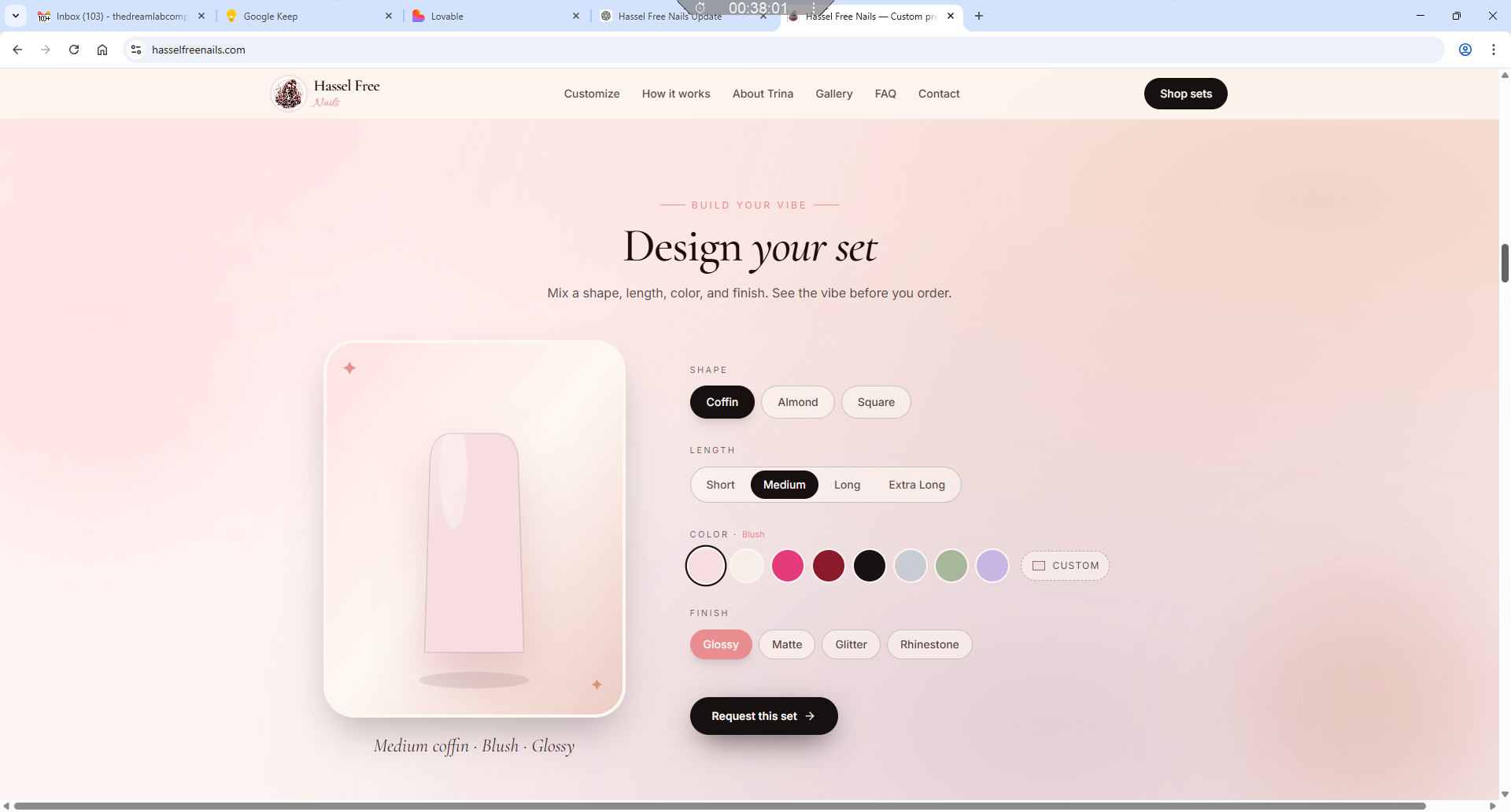This screenshot has height=812, width=1511.
Task: Pick the light gray-blue color swatch
Action: tap(911, 566)
